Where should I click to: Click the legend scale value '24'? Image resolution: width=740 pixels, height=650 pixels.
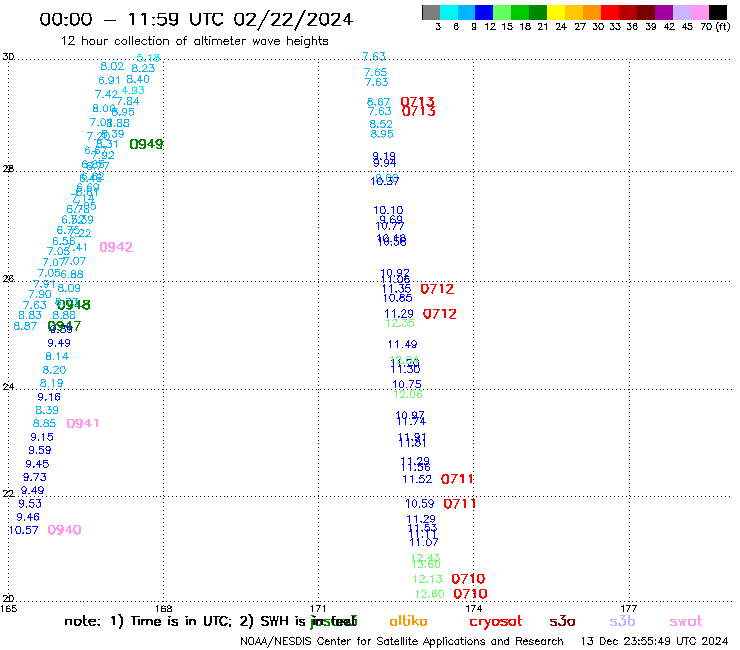pos(561,27)
